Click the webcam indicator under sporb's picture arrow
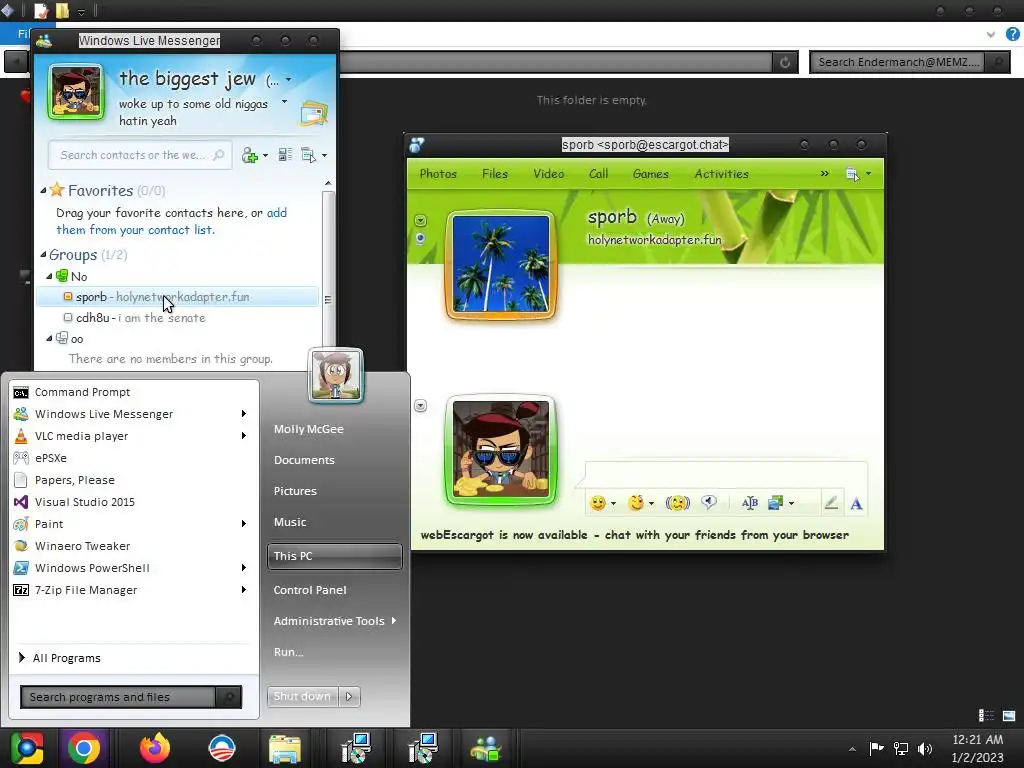Image resolution: width=1024 pixels, height=768 pixels. (420, 238)
